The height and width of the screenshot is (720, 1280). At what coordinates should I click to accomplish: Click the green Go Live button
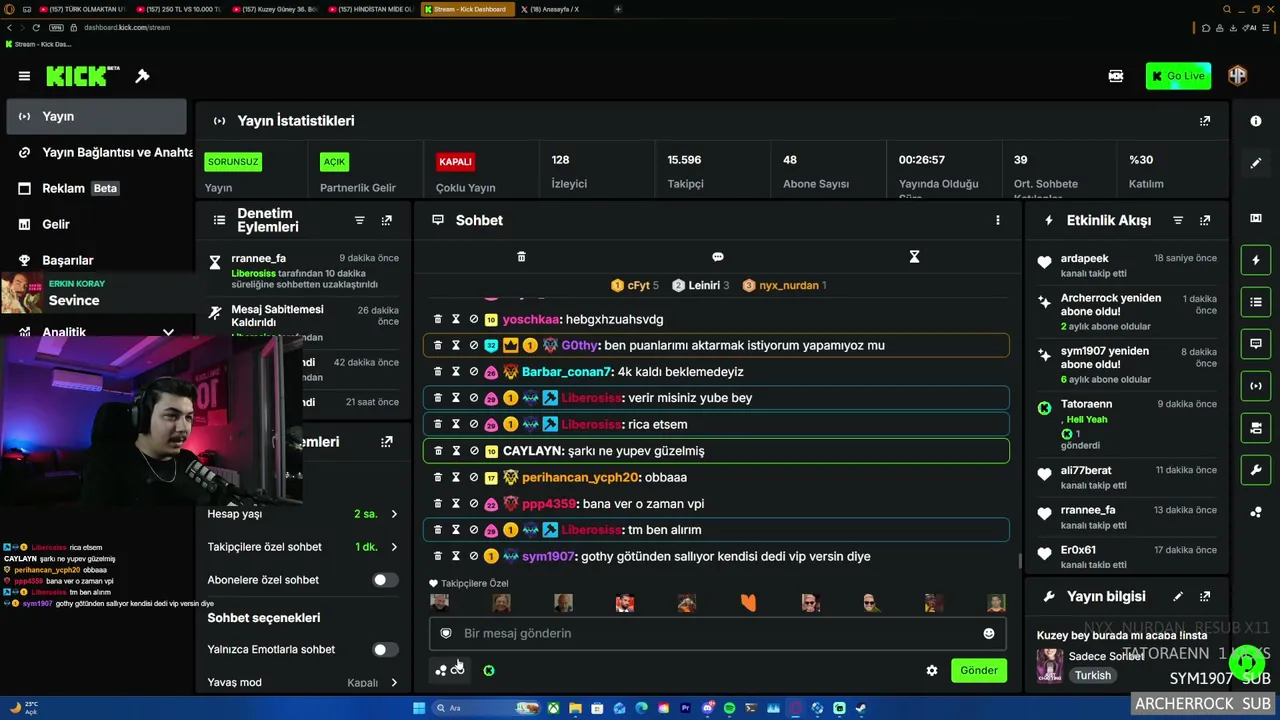point(1178,76)
